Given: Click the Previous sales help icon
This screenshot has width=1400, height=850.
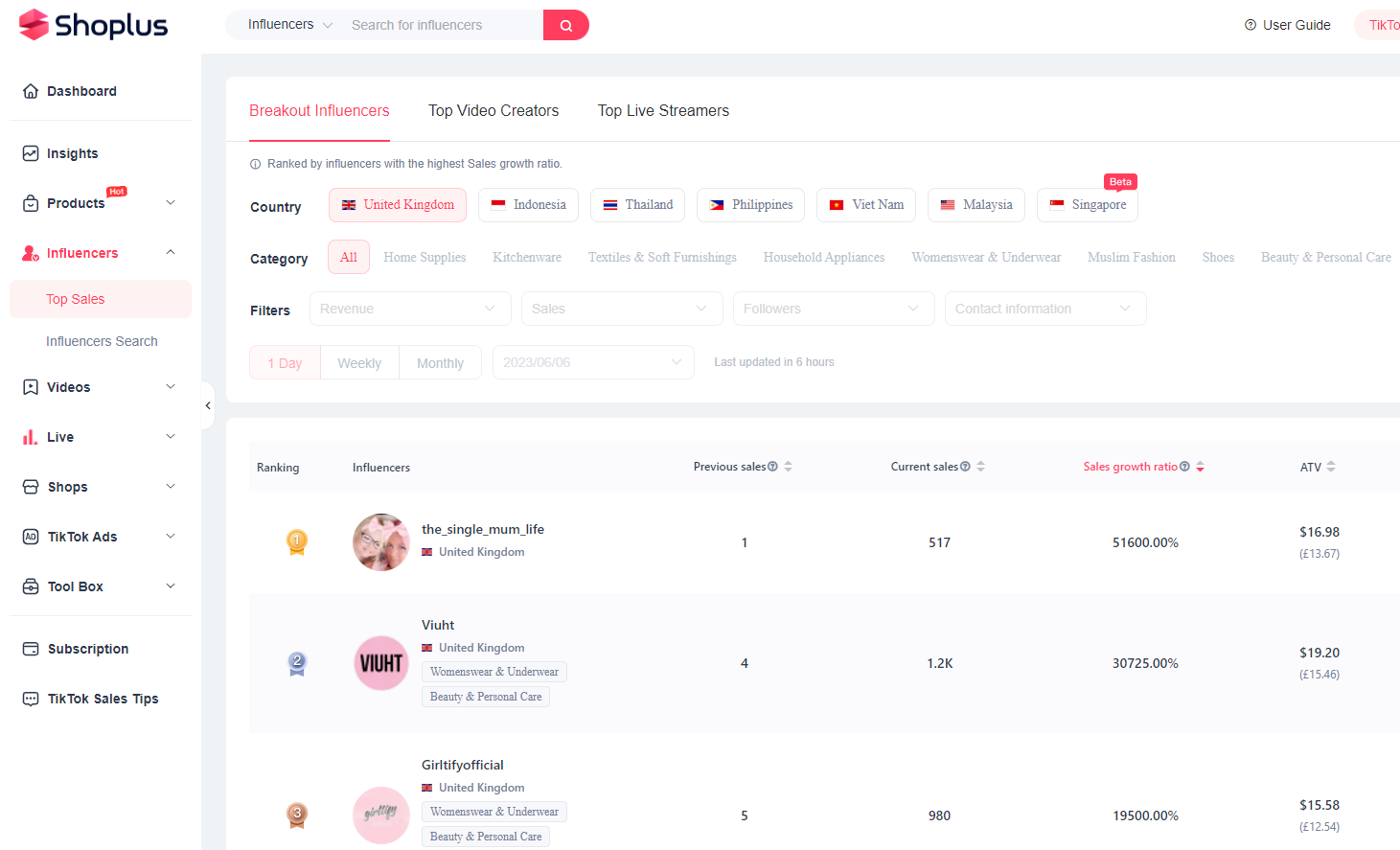Looking at the screenshot, I should coord(772,467).
